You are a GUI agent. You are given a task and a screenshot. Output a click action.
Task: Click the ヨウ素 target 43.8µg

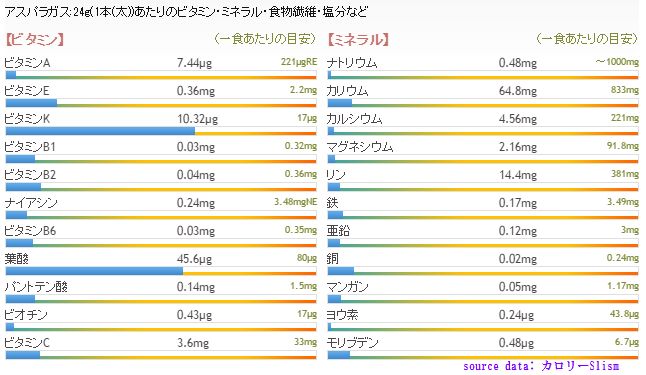click(624, 314)
